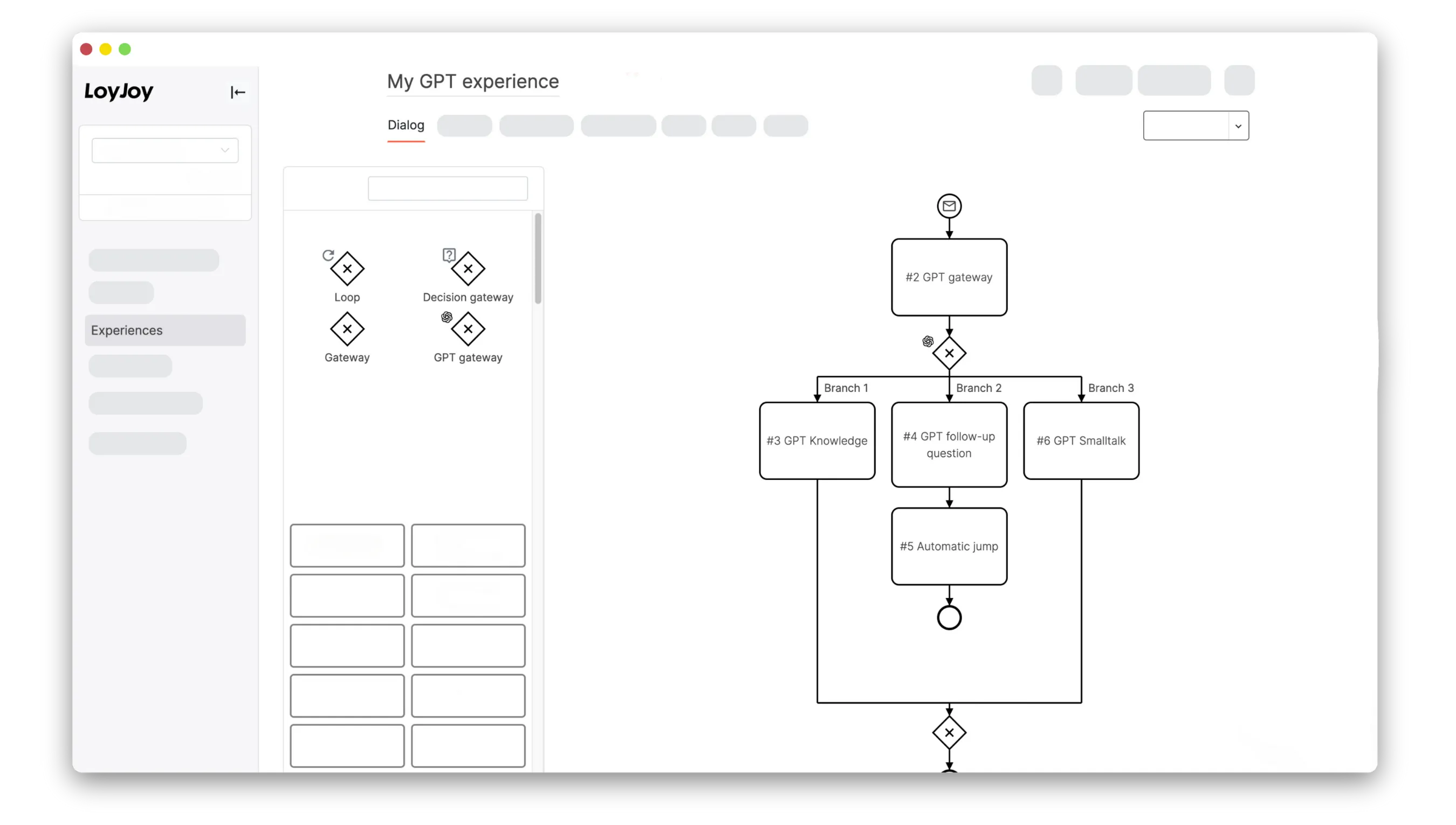Open the top-right dropdown chevron
Viewport: 1456px width, 825px height.
tap(1238, 126)
